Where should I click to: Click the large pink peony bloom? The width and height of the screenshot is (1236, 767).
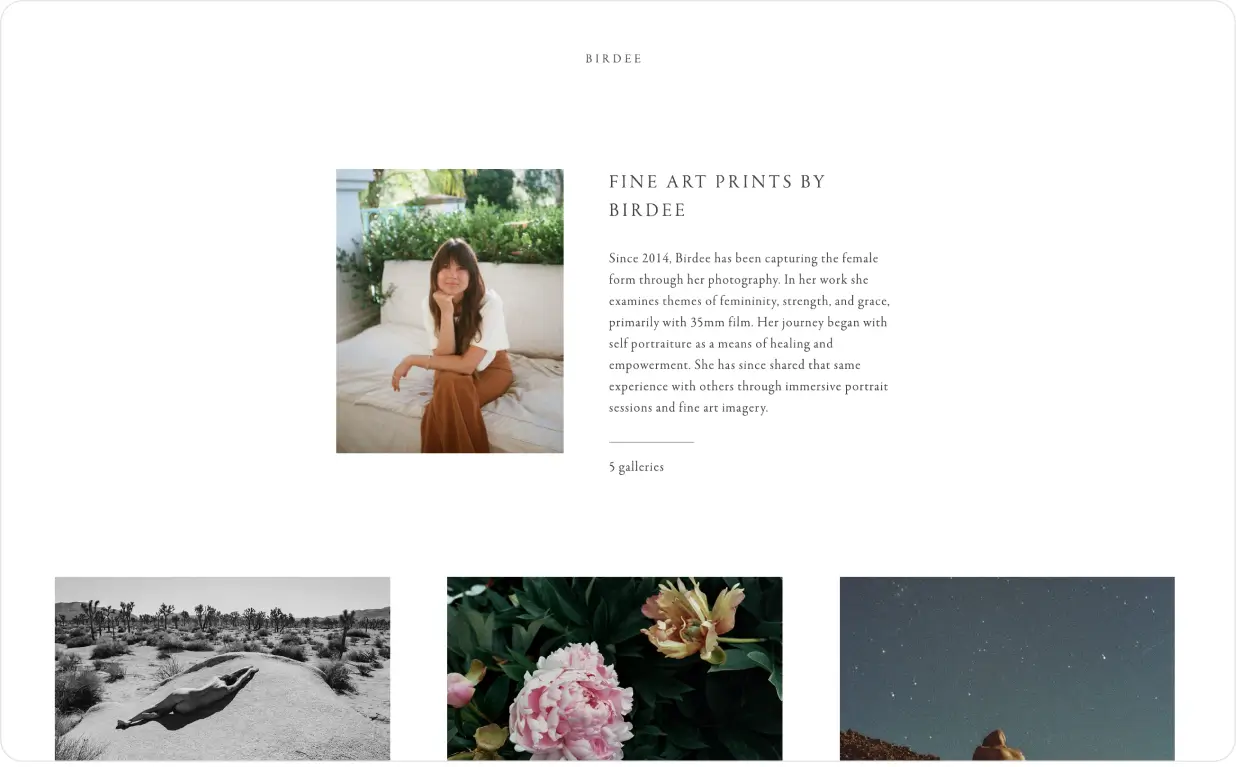571,701
